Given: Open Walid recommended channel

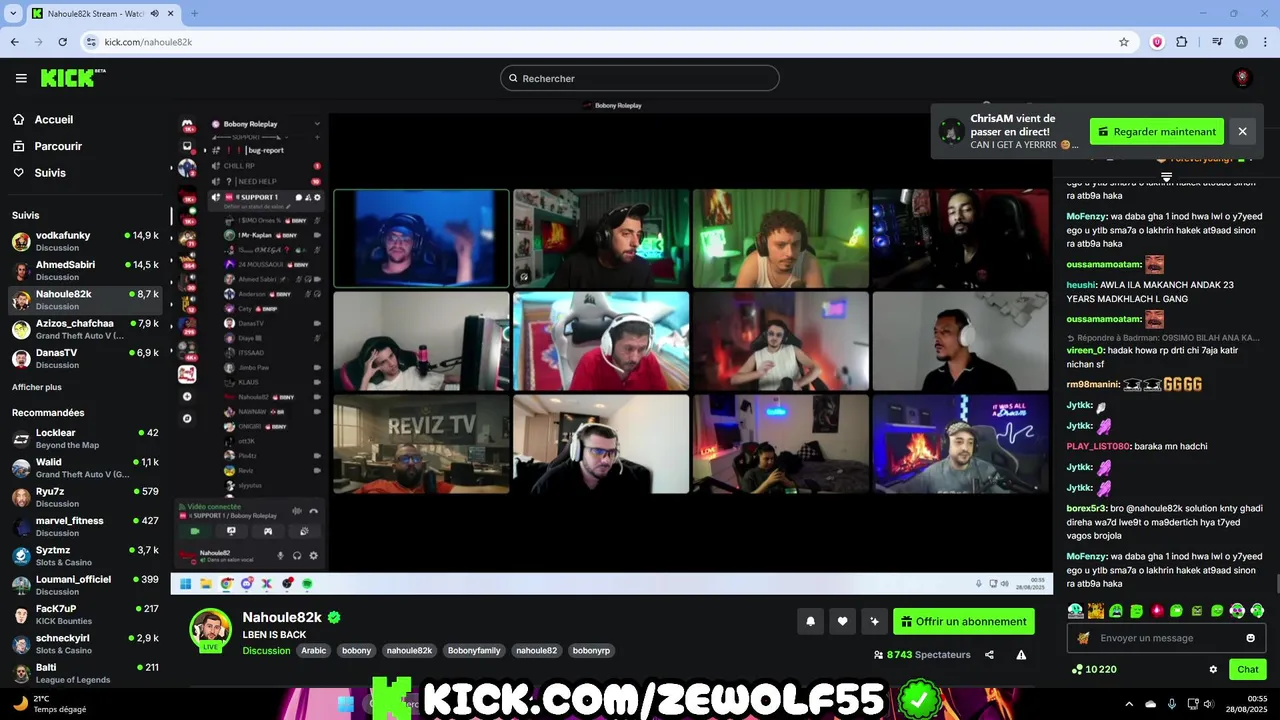Looking at the screenshot, I should (85, 467).
